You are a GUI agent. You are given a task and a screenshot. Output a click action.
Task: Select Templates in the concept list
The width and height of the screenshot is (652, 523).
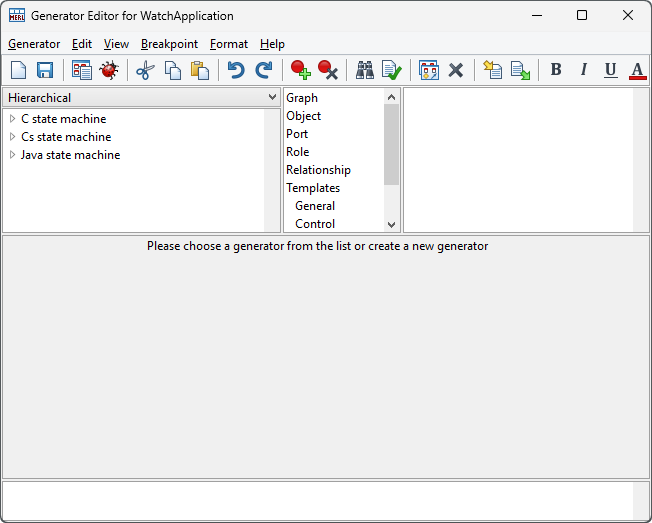pos(313,188)
